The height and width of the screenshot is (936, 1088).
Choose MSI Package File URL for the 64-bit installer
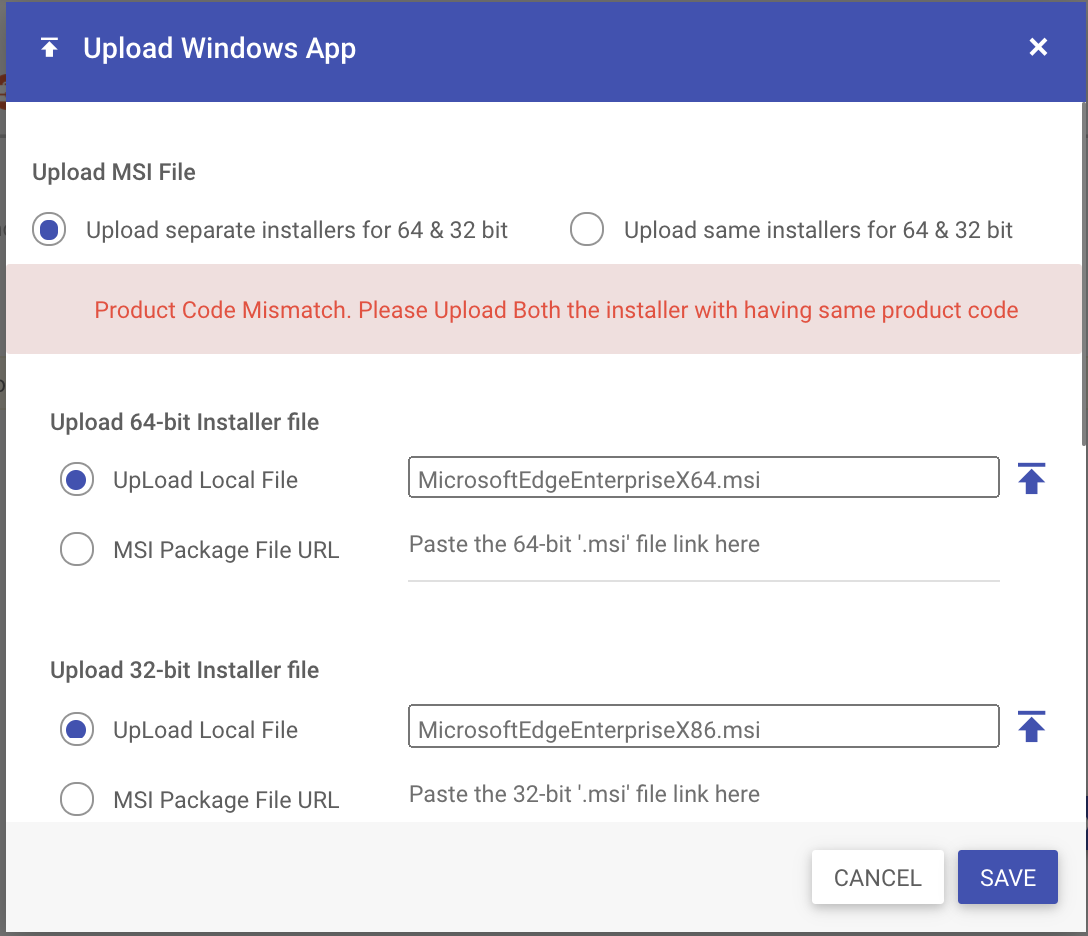point(77,549)
